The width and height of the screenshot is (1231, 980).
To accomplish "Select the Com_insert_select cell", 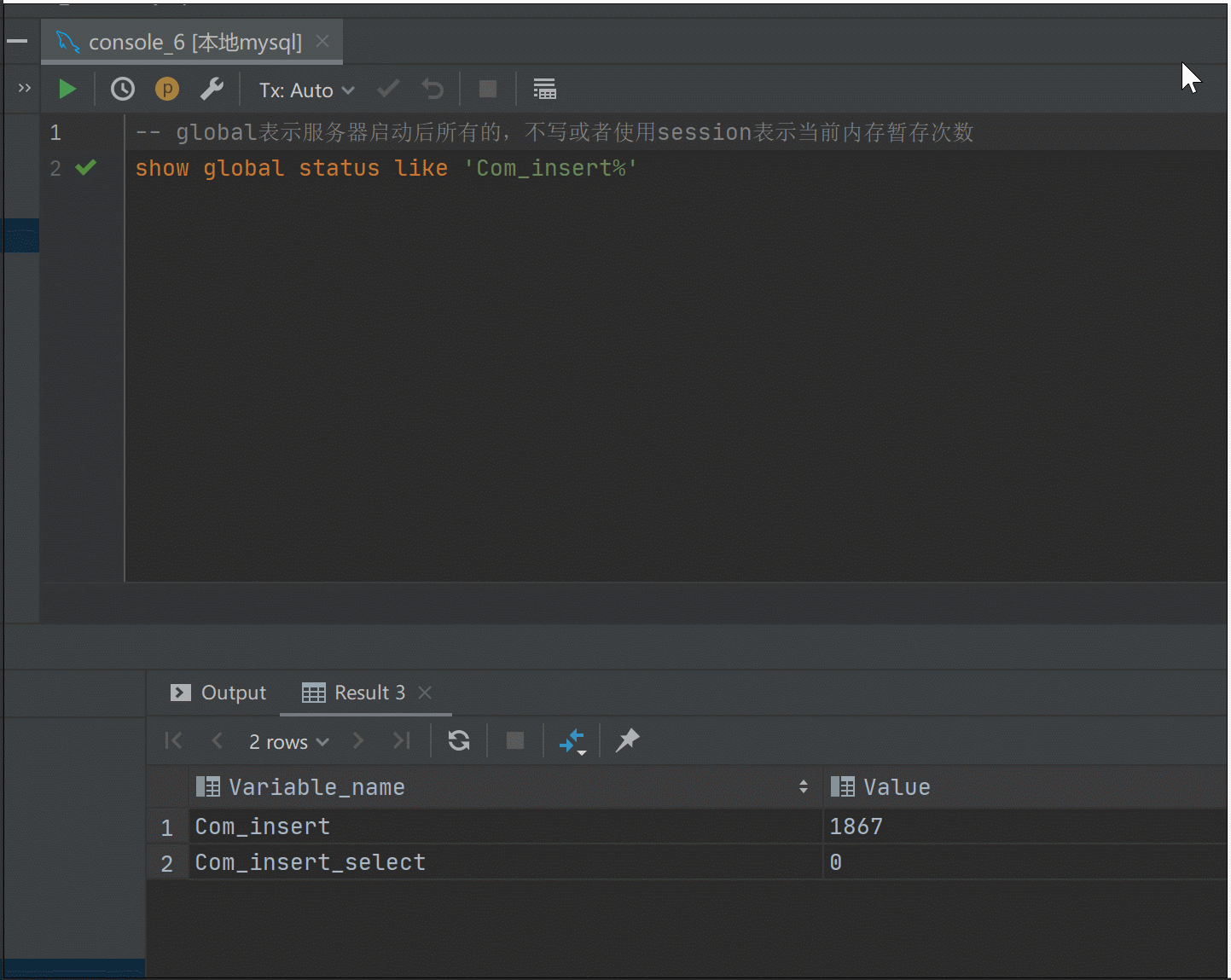I will point(505,862).
